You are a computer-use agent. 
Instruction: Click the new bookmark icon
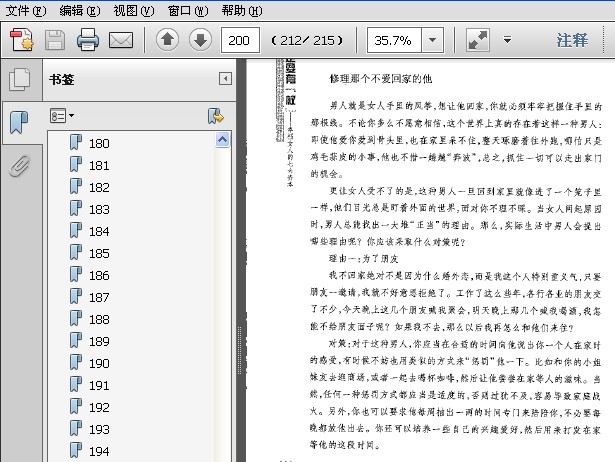(214, 116)
